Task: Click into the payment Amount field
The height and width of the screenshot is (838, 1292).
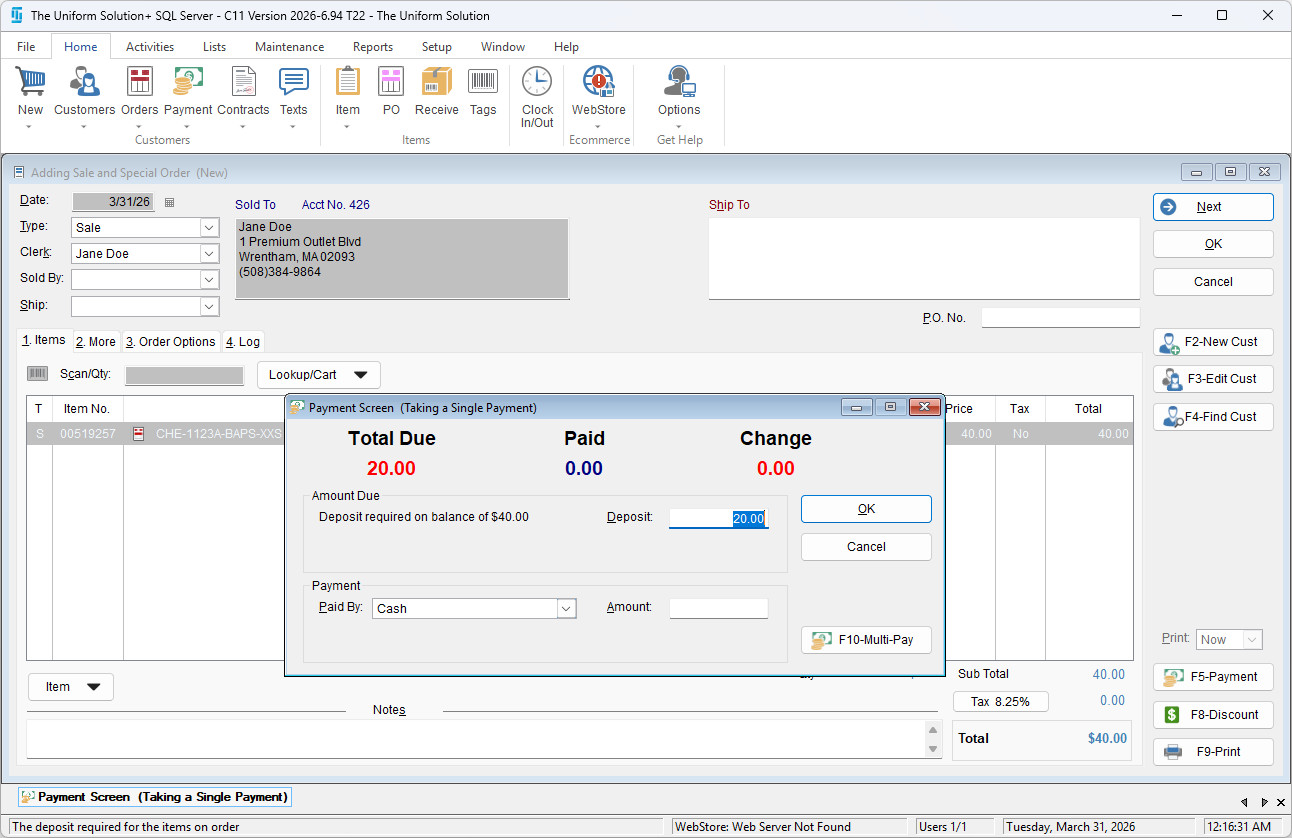Action: pyautogui.click(x=718, y=608)
